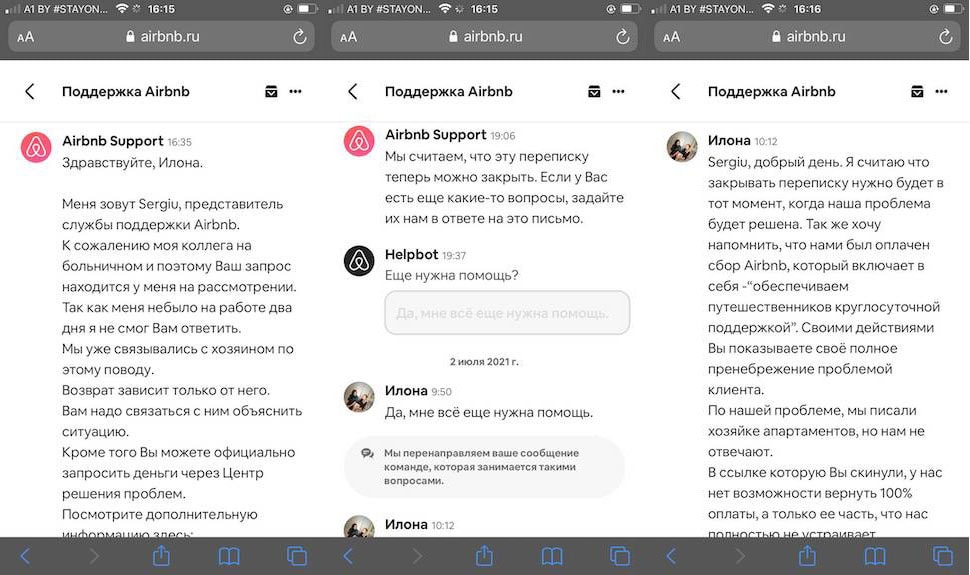Tap Airbnb Support name at 16:35
The height and width of the screenshot is (575, 970).
point(113,141)
